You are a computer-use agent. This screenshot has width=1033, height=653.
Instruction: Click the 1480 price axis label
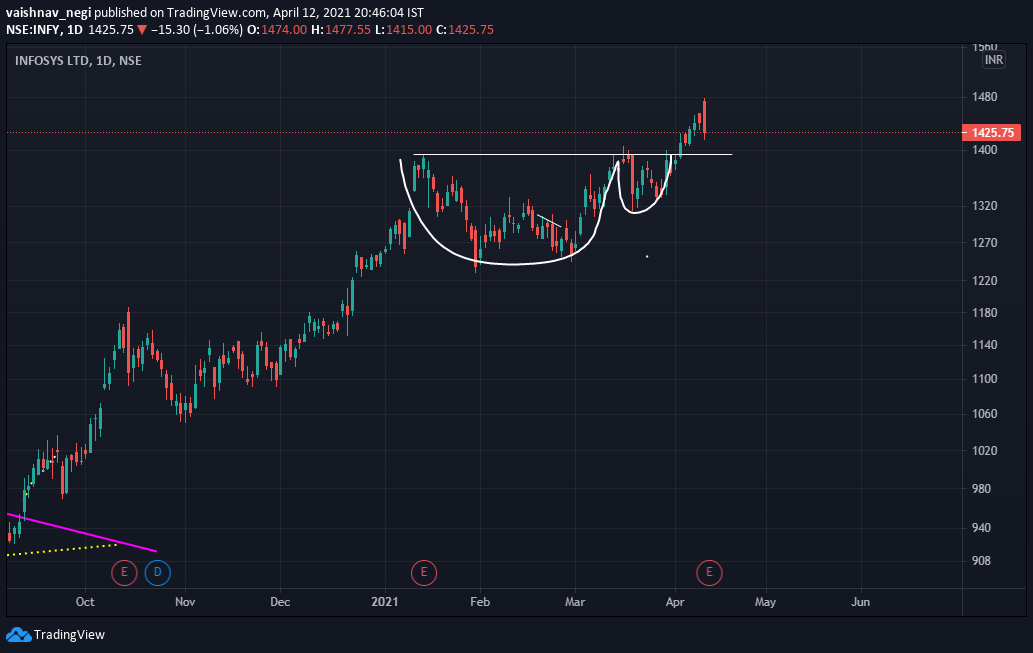coord(985,97)
